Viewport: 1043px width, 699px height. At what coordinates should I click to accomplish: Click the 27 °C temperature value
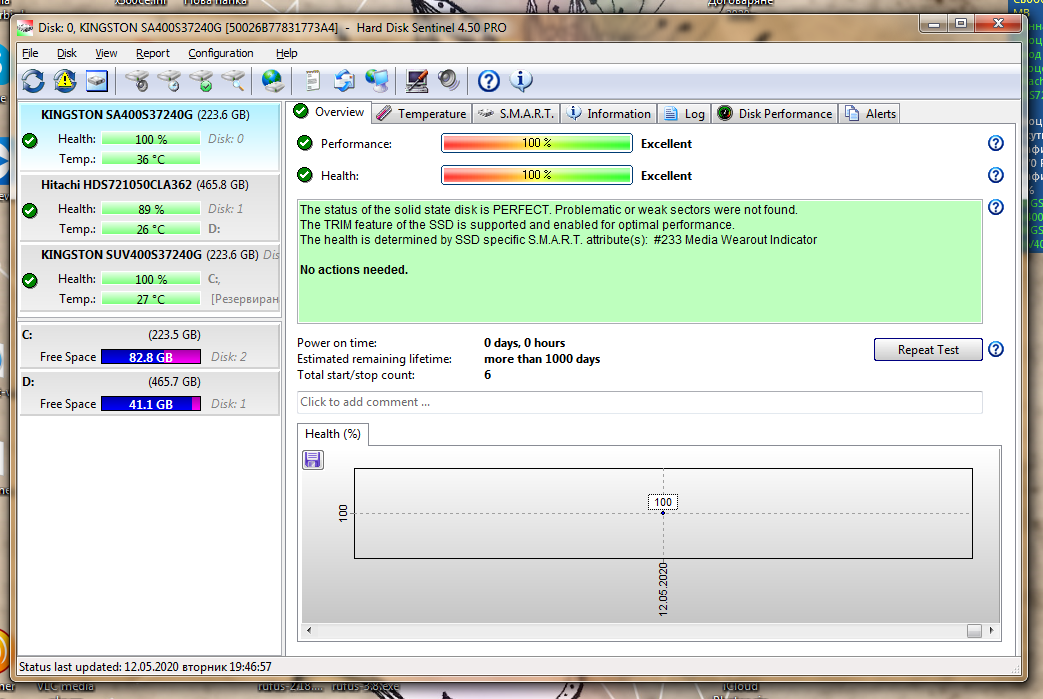151,299
